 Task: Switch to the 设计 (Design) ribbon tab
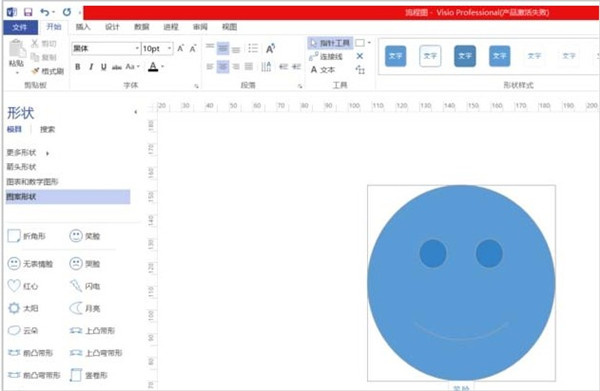[x=112, y=27]
